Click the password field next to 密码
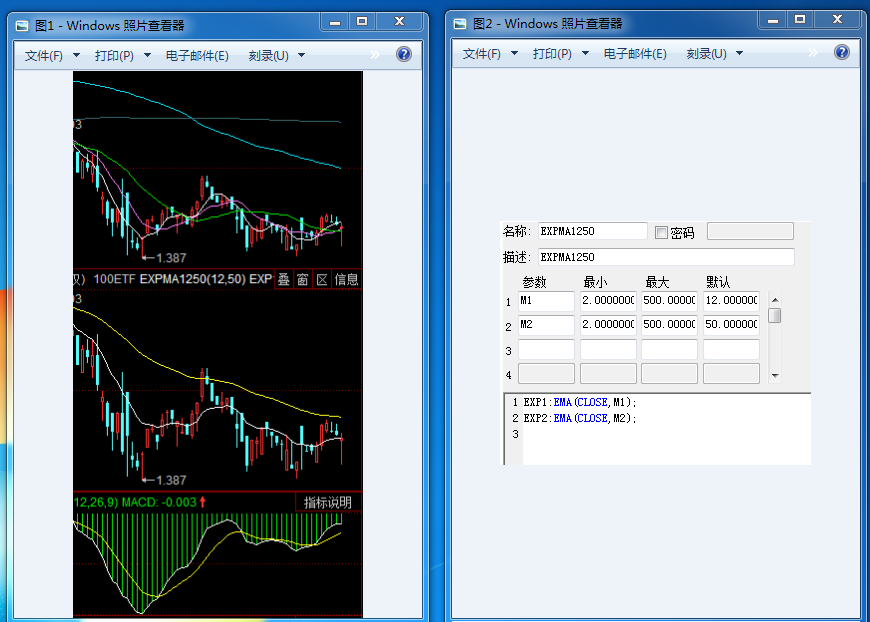Image resolution: width=870 pixels, height=622 pixels. tap(750, 231)
